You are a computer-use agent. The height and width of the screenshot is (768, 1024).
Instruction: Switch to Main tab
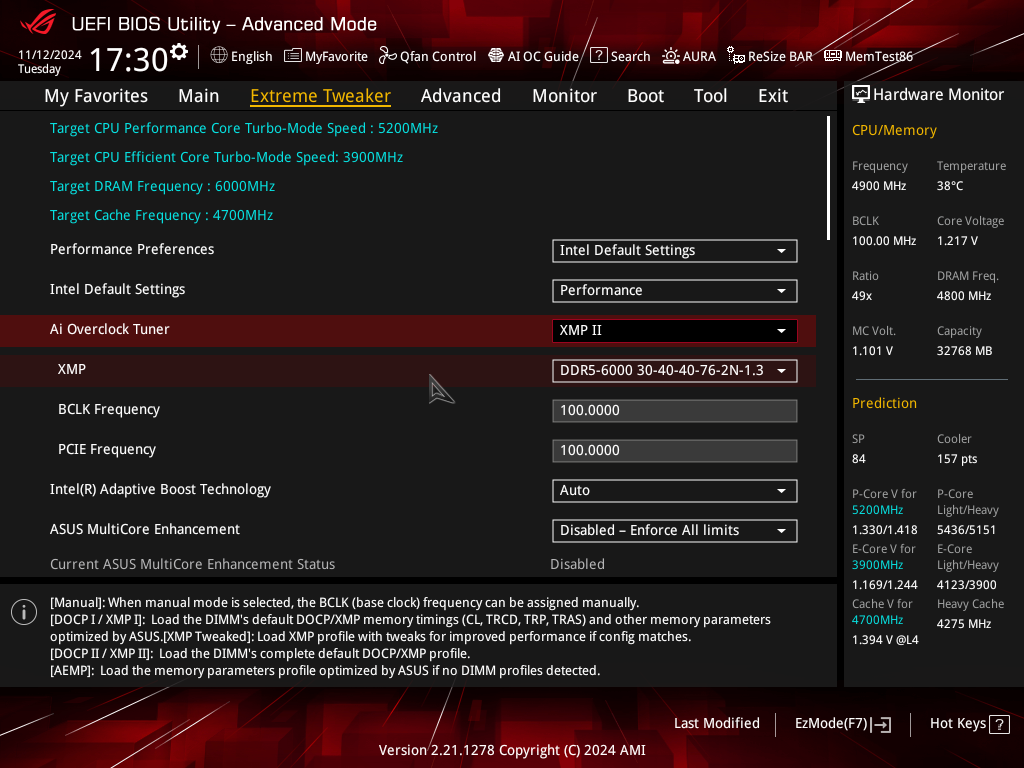tap(199, 96)
